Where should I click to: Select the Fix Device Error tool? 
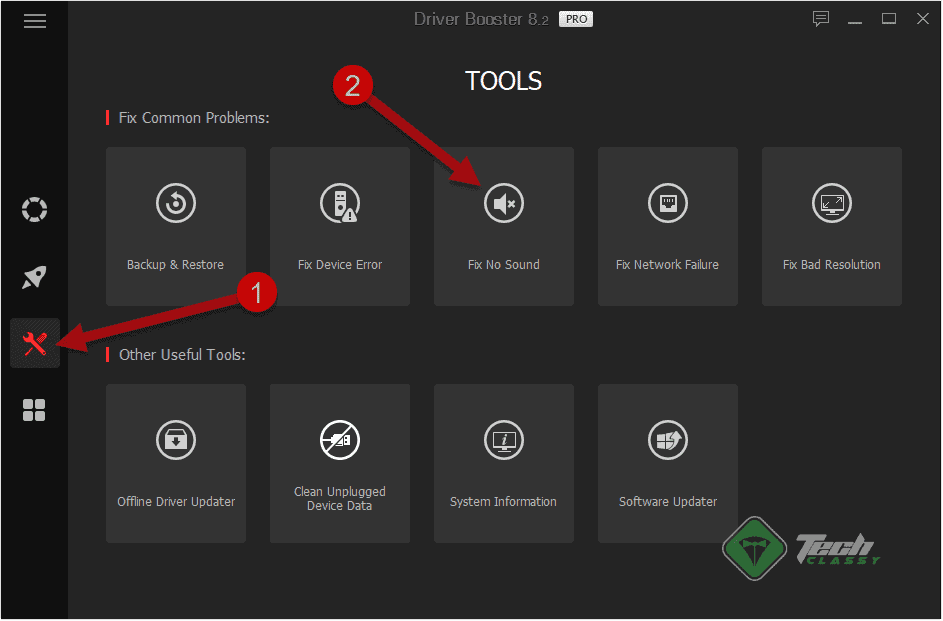tap(339, 225)
